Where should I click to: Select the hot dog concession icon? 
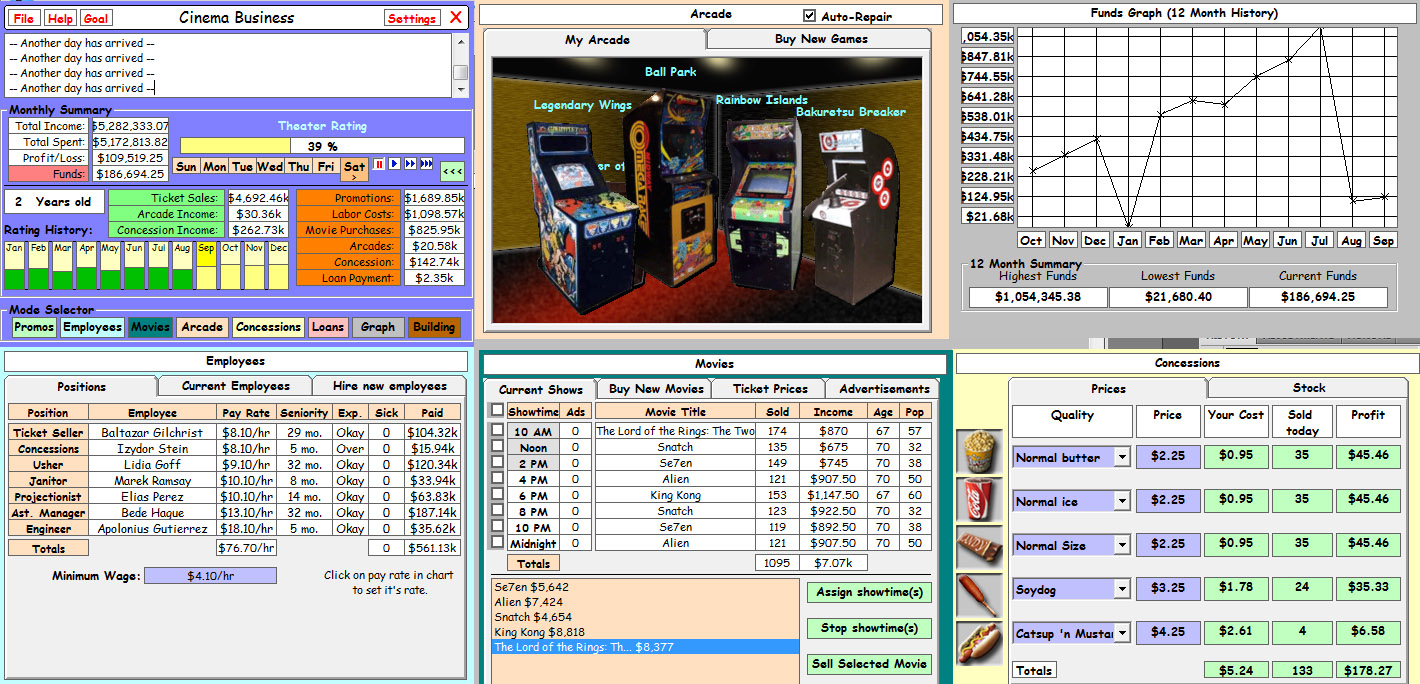(x=977, y=643)
